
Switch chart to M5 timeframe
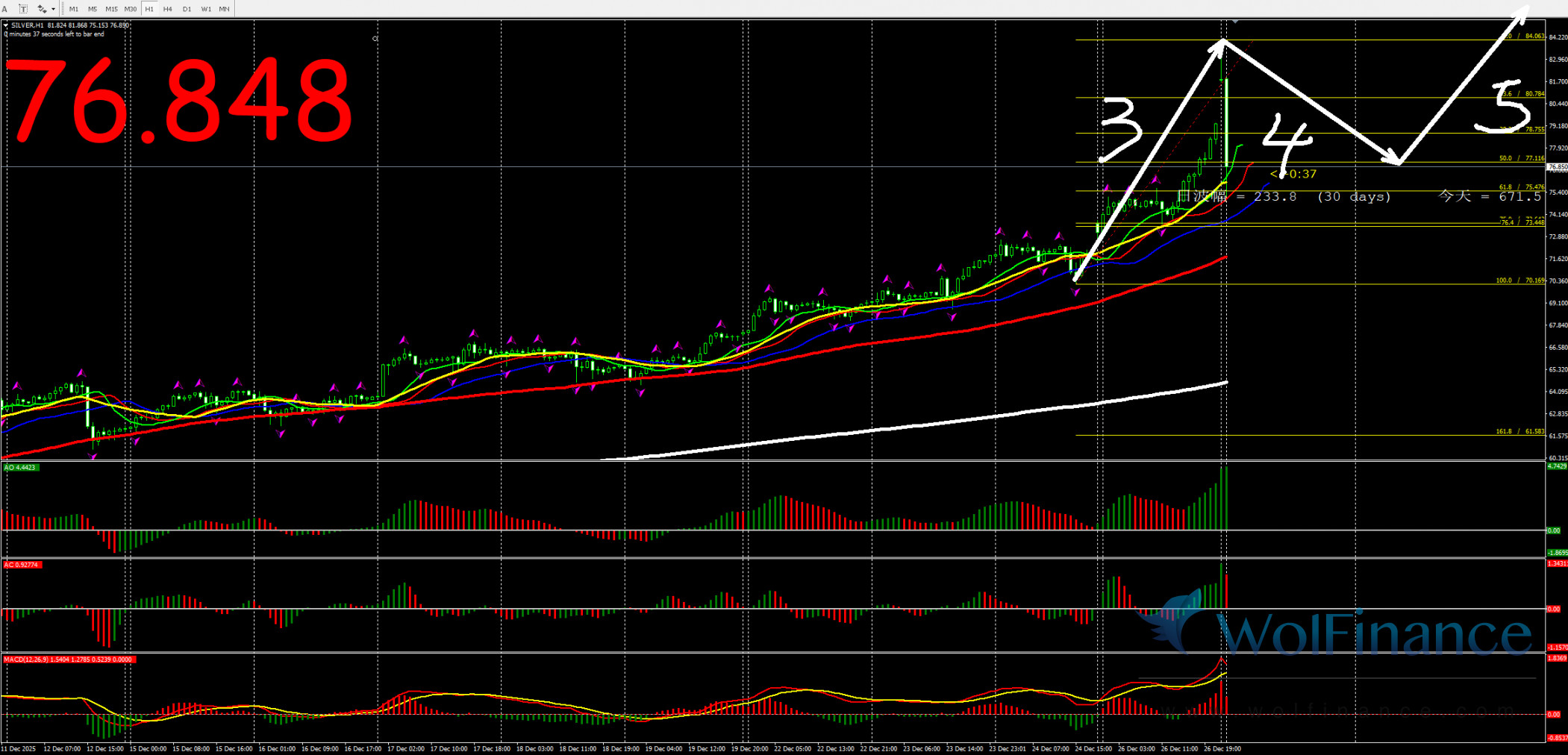[92, 9]
